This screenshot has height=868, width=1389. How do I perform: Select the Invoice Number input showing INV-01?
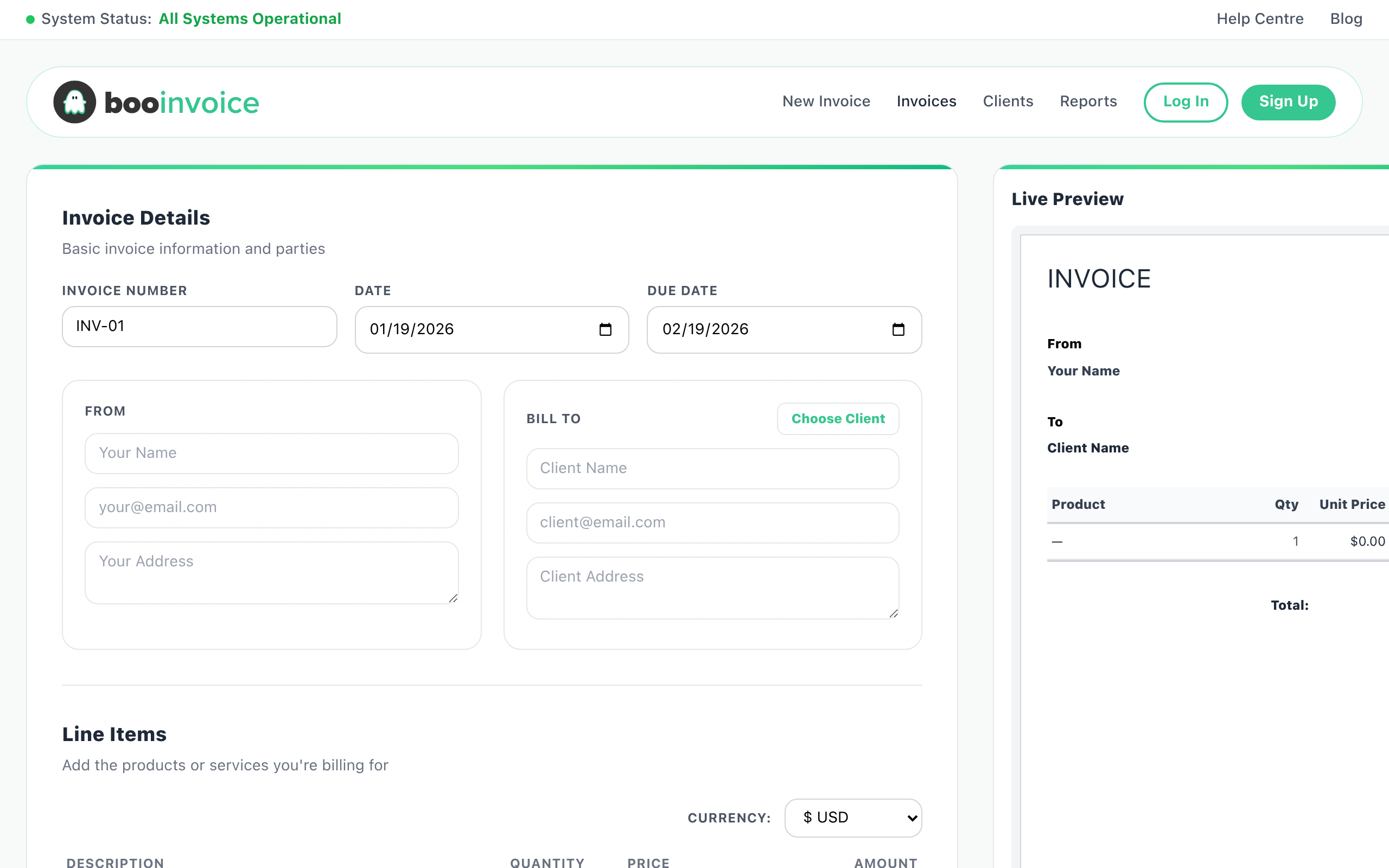pyautogui.click(x=199, y=326)
